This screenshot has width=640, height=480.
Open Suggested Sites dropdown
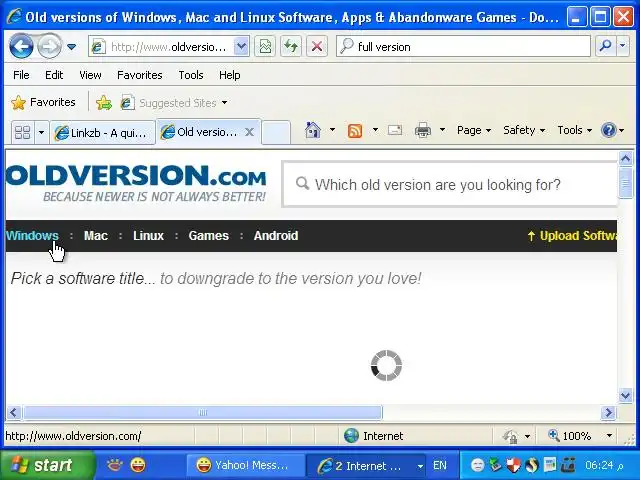pos(174,102)
